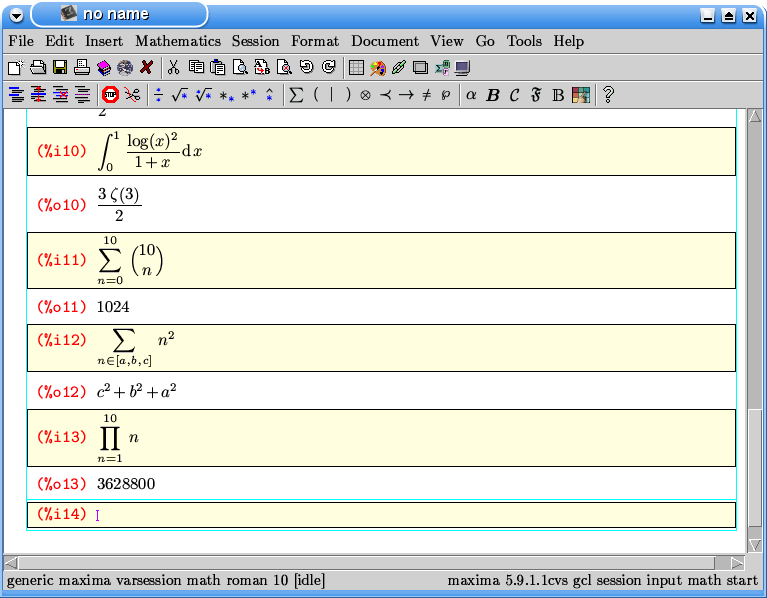Click the computer monitor icon
Image resolution: width=767 pixels, height=598 pixels.
pos(462,67)
